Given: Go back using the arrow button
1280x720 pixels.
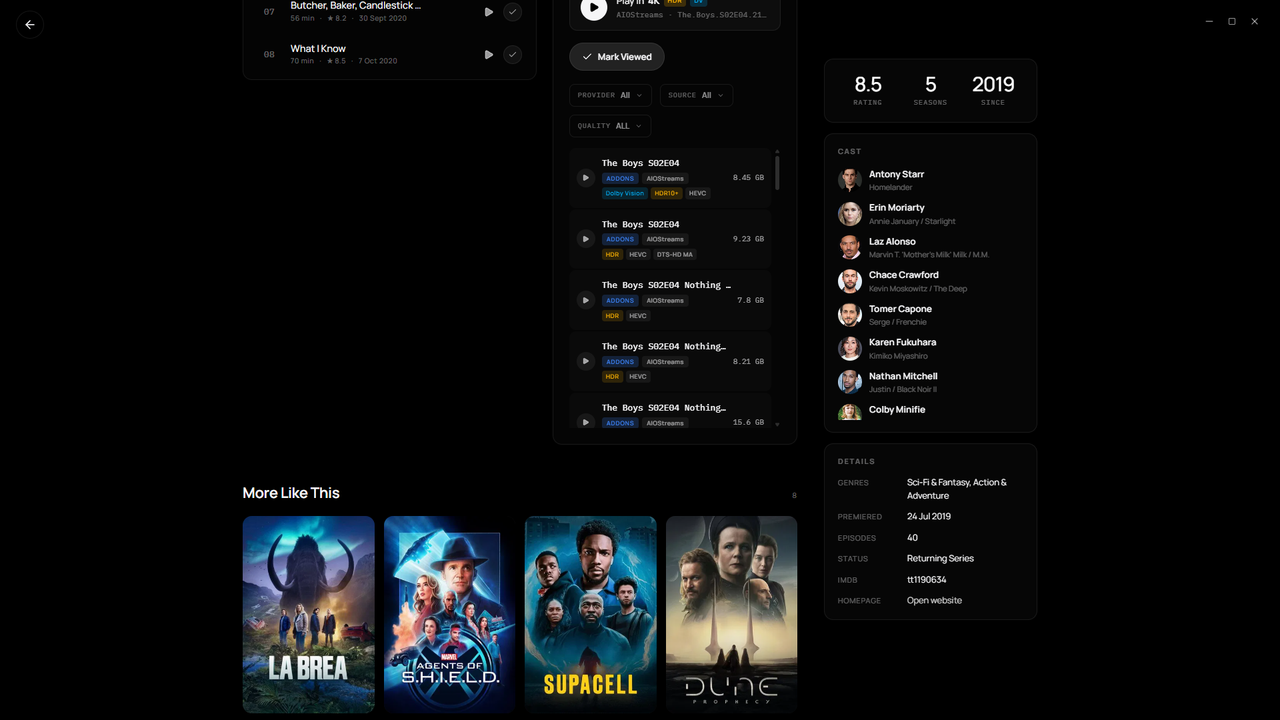Looking at the screenshot, I should pyautogui.click(x=30, y=25).
